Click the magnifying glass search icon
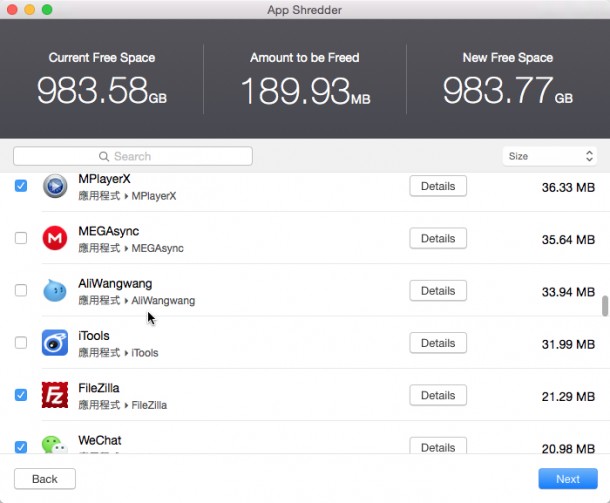Viewport: 610px width, 503px height. point(104,157)
